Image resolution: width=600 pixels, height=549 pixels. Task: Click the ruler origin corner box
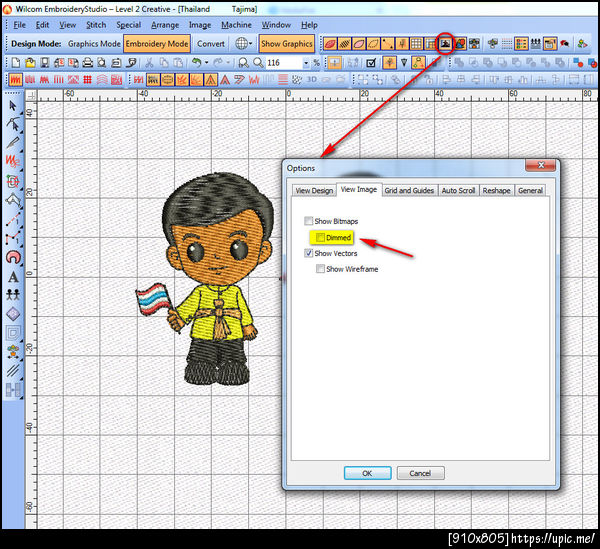click(x=31, y=96)
